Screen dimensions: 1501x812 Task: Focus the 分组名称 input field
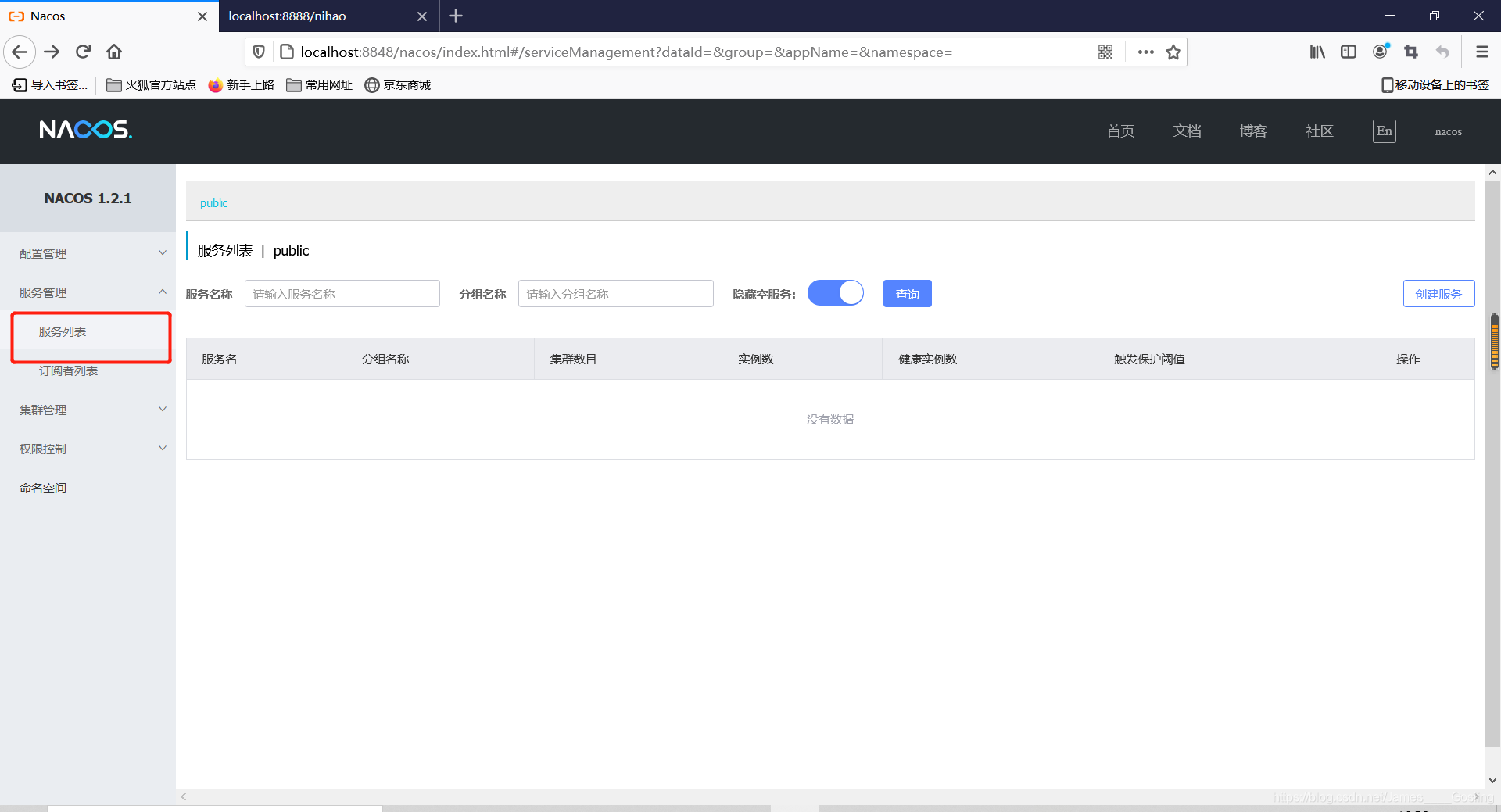click(x=616, y=294)
